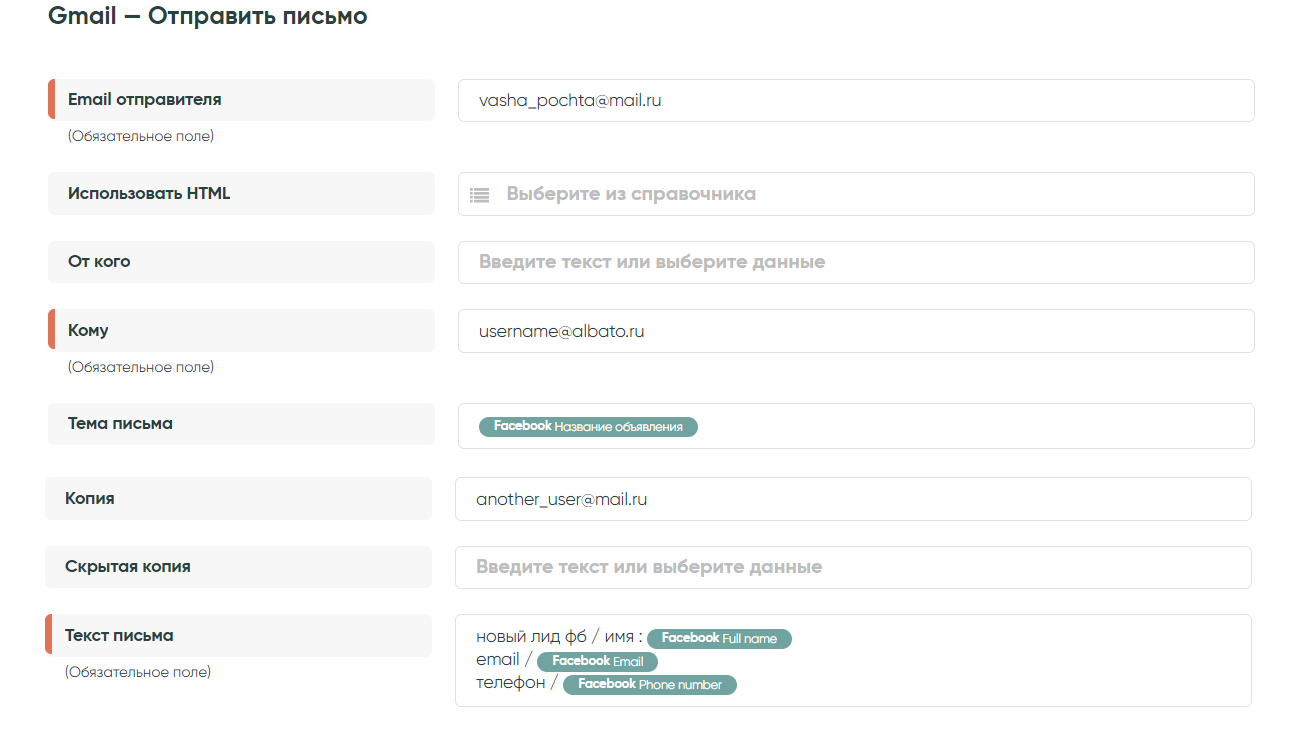1297x746 pixels.
Task: Click the Email отправителя label
Action: click(144, 100)
